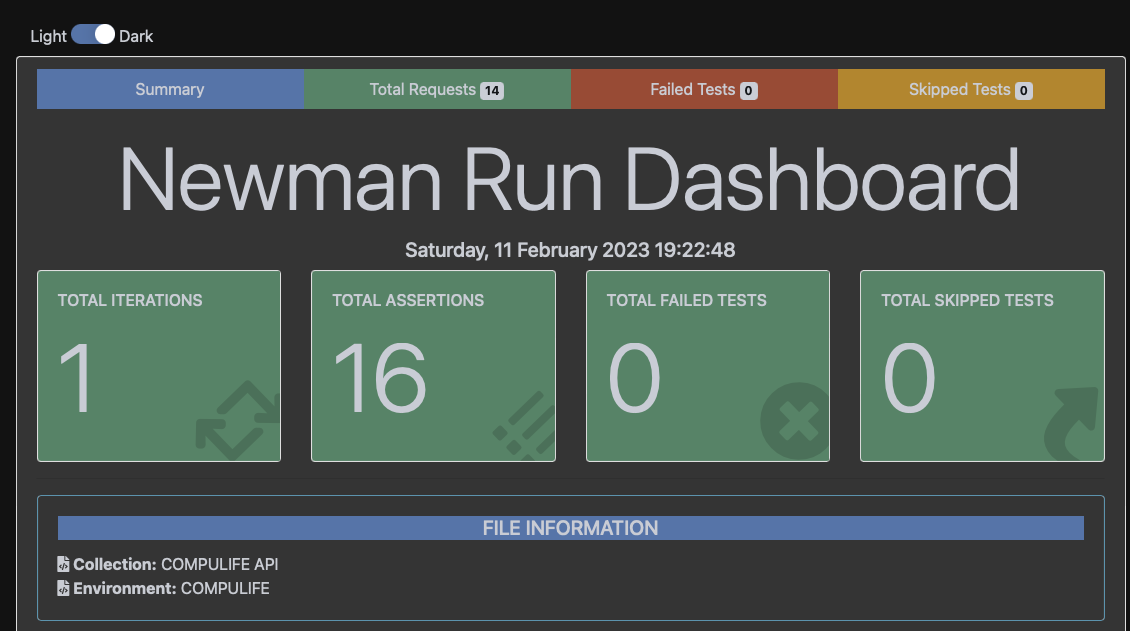Click the file icon beside Collection

(x=63, y=564)
